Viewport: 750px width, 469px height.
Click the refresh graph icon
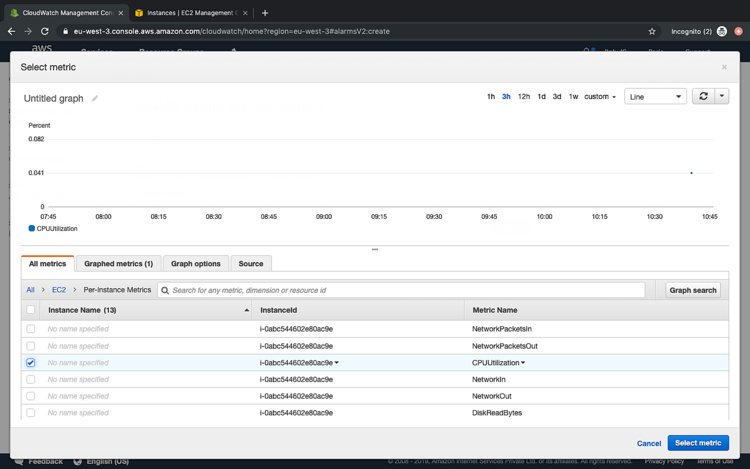pyautogui.click(x=703, y=97)
